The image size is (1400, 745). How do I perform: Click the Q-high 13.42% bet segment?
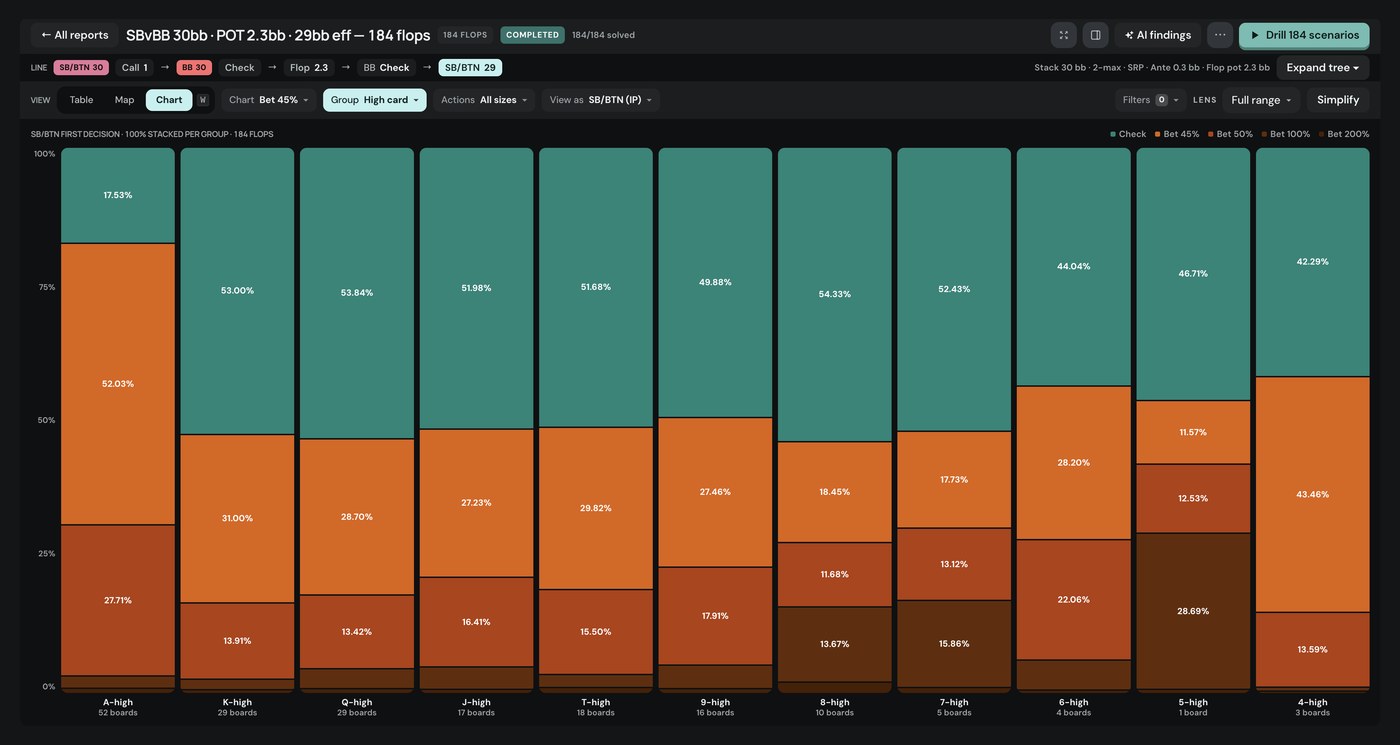pyautogui.click(x=357, y=632)
